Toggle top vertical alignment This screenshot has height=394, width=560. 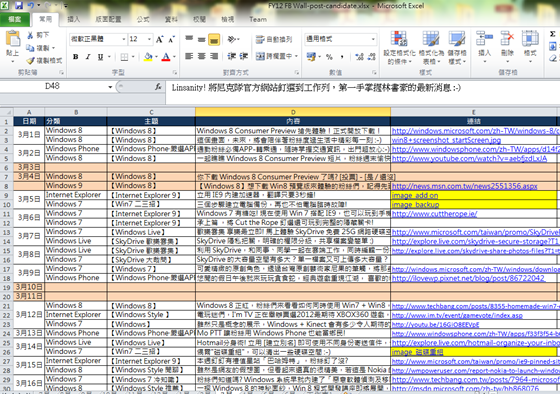coord(189,39)
